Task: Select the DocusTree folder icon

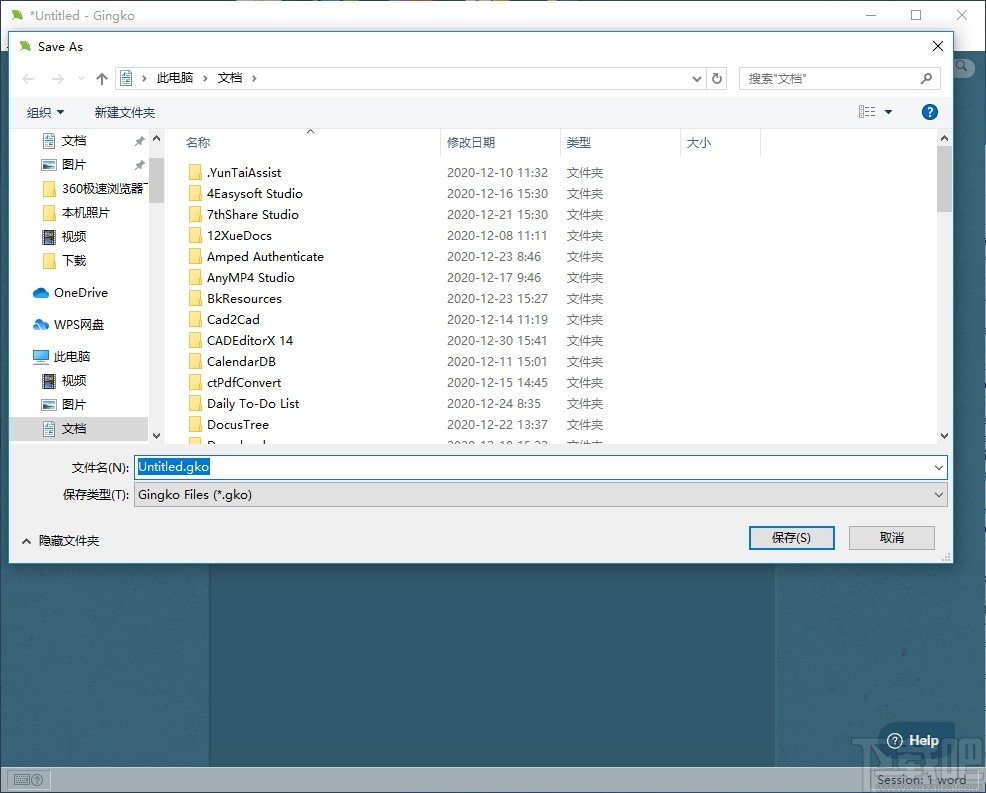Action: click(x=196, y=424)
